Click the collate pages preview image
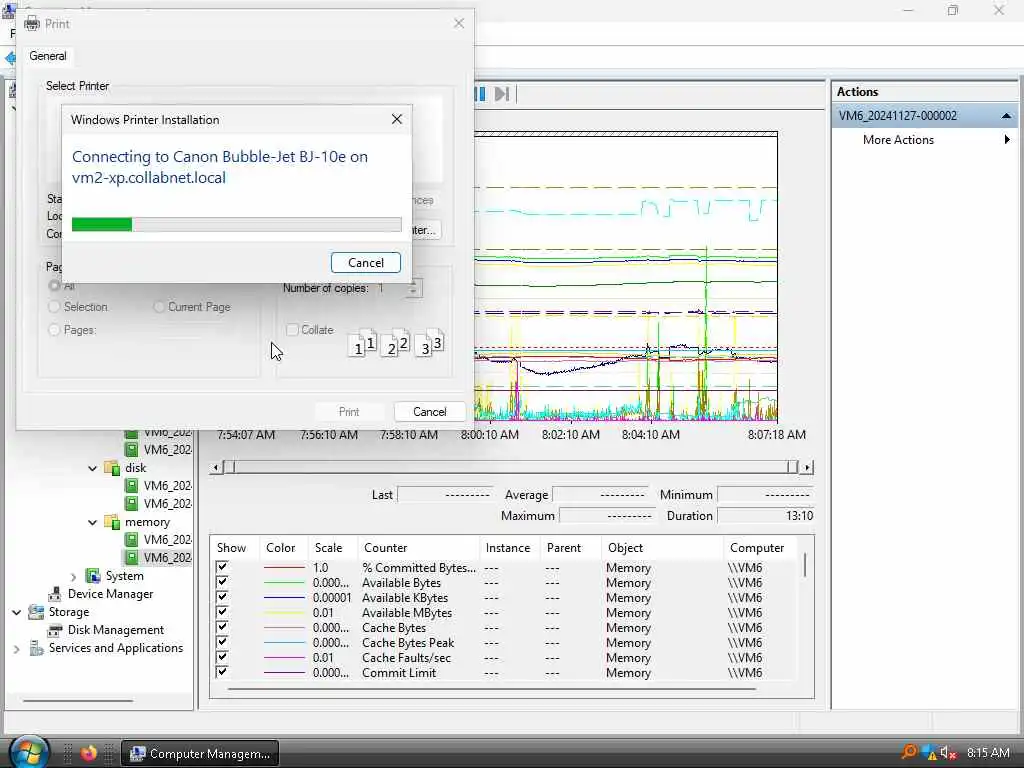 click(x=396, y=344)
